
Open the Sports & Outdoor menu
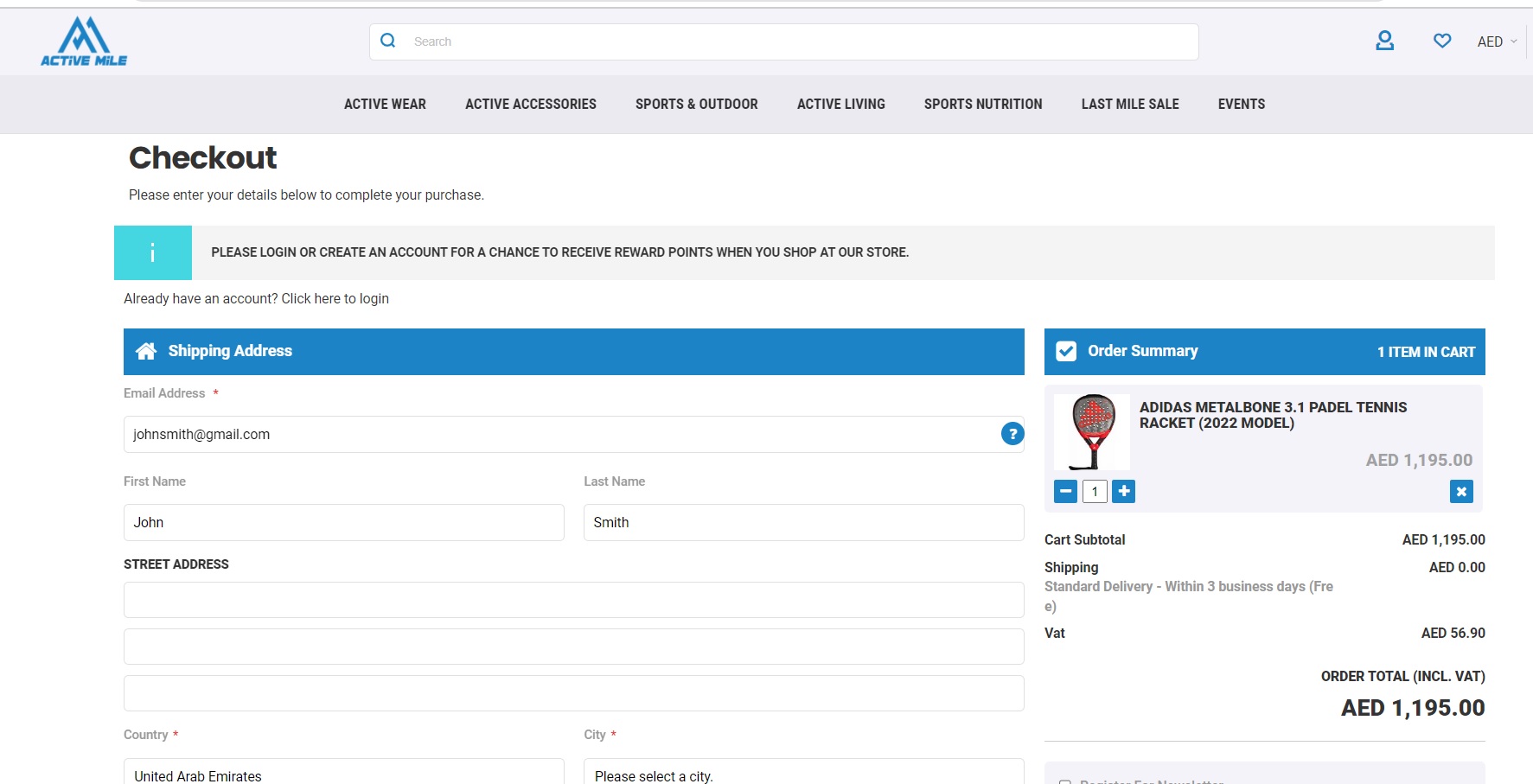pos(697,104)
